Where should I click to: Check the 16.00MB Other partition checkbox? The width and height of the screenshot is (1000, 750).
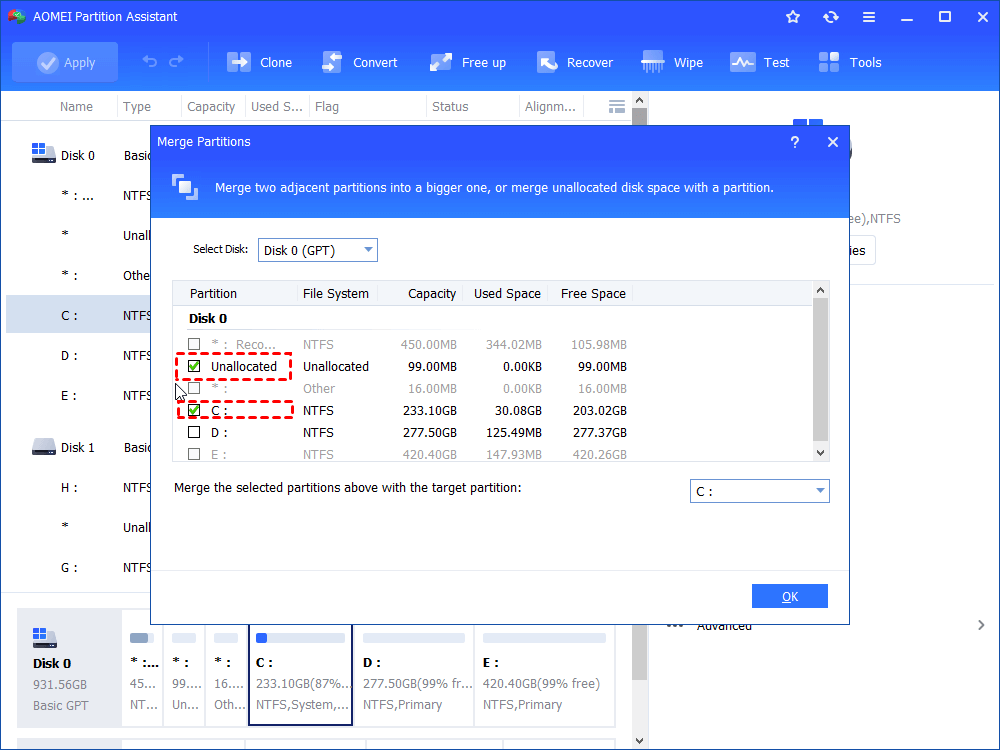pos(194,388)
